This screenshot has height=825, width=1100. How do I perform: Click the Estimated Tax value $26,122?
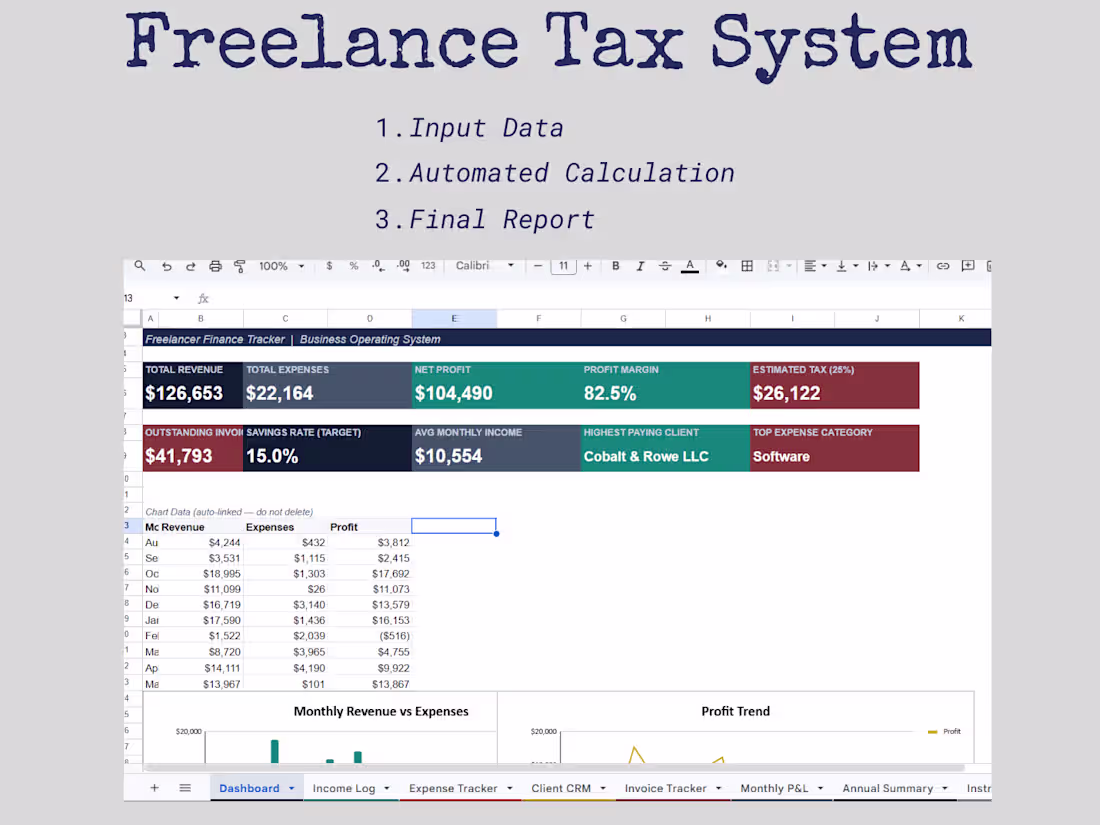pos(786,394)
